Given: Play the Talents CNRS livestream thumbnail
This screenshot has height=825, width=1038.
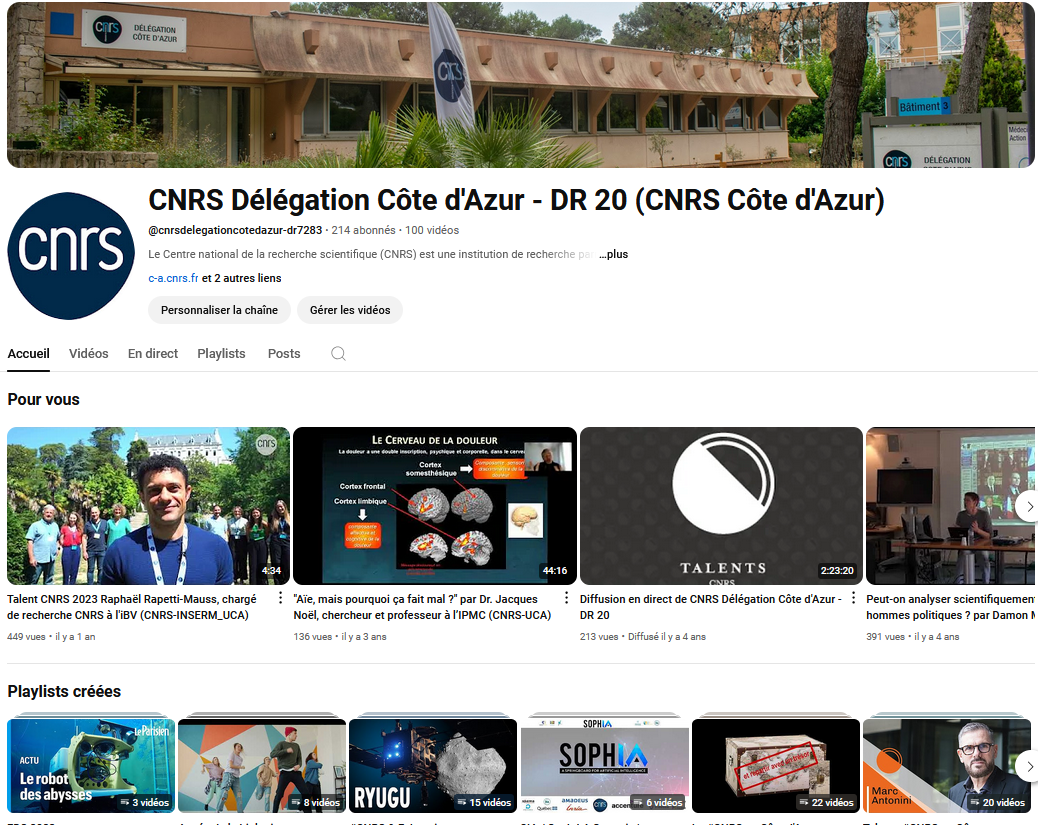Looking at the screenshot, I should pyautogui.click(x=722, y=506).
